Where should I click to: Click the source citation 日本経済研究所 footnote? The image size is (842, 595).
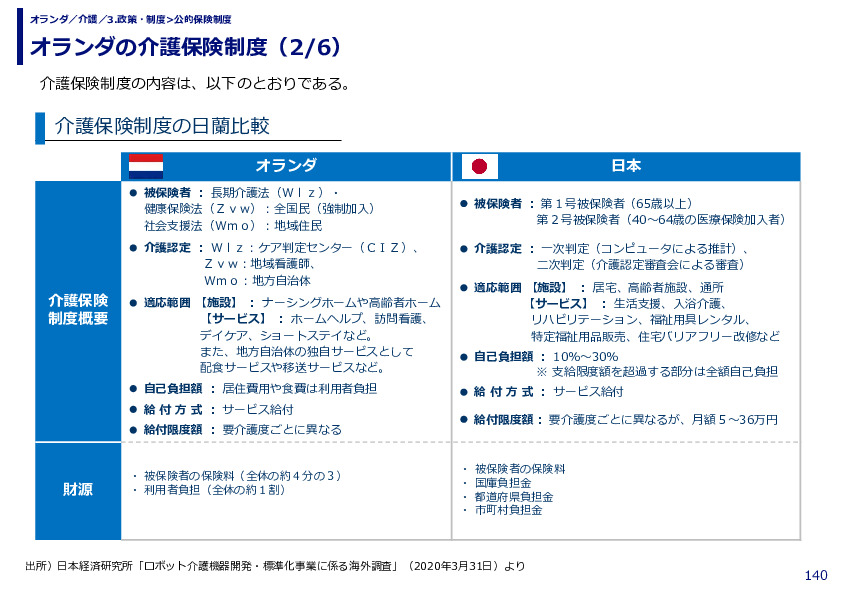[x=275, y=567]
